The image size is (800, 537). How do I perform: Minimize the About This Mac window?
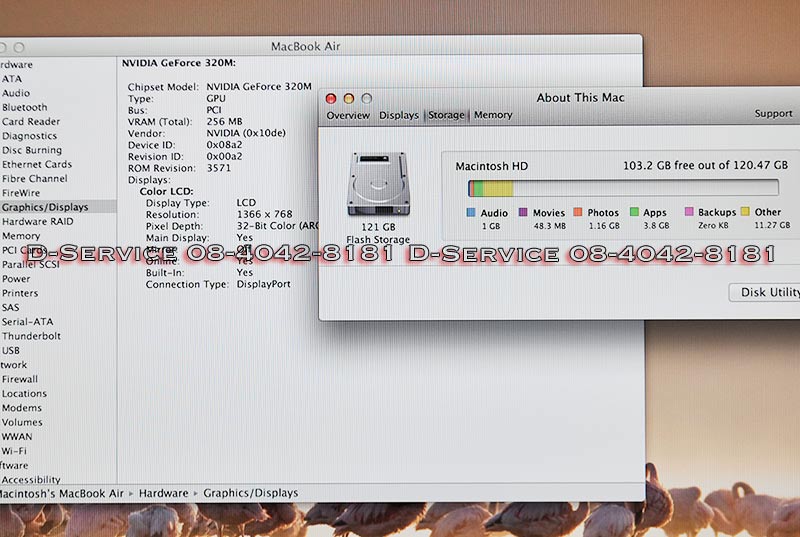[348, 98]
